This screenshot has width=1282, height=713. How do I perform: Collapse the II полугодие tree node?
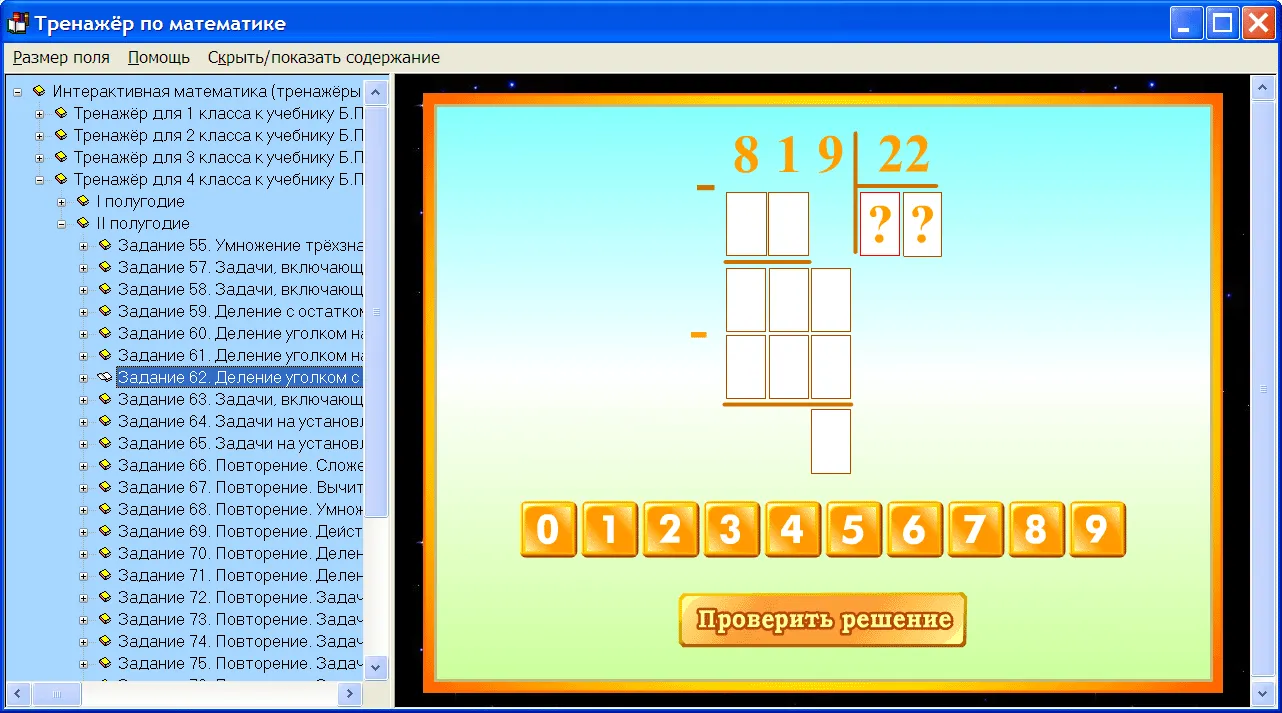(61, 223)
